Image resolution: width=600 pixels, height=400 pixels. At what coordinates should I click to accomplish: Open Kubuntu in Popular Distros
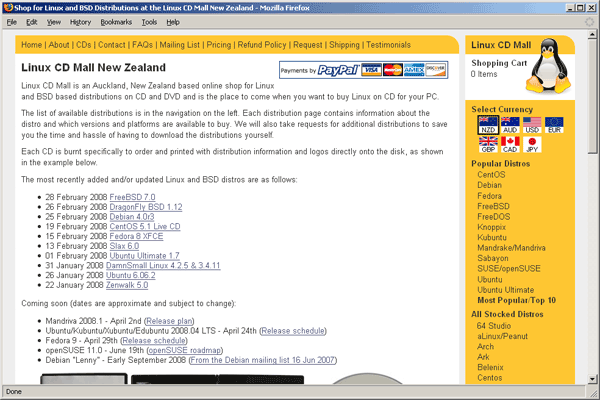coord(492,238)
